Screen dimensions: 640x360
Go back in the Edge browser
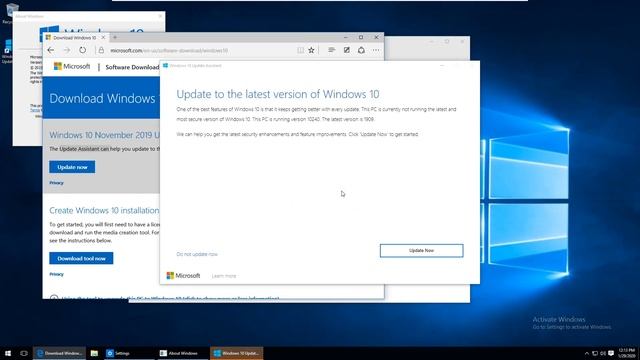[x=51, y=50]
